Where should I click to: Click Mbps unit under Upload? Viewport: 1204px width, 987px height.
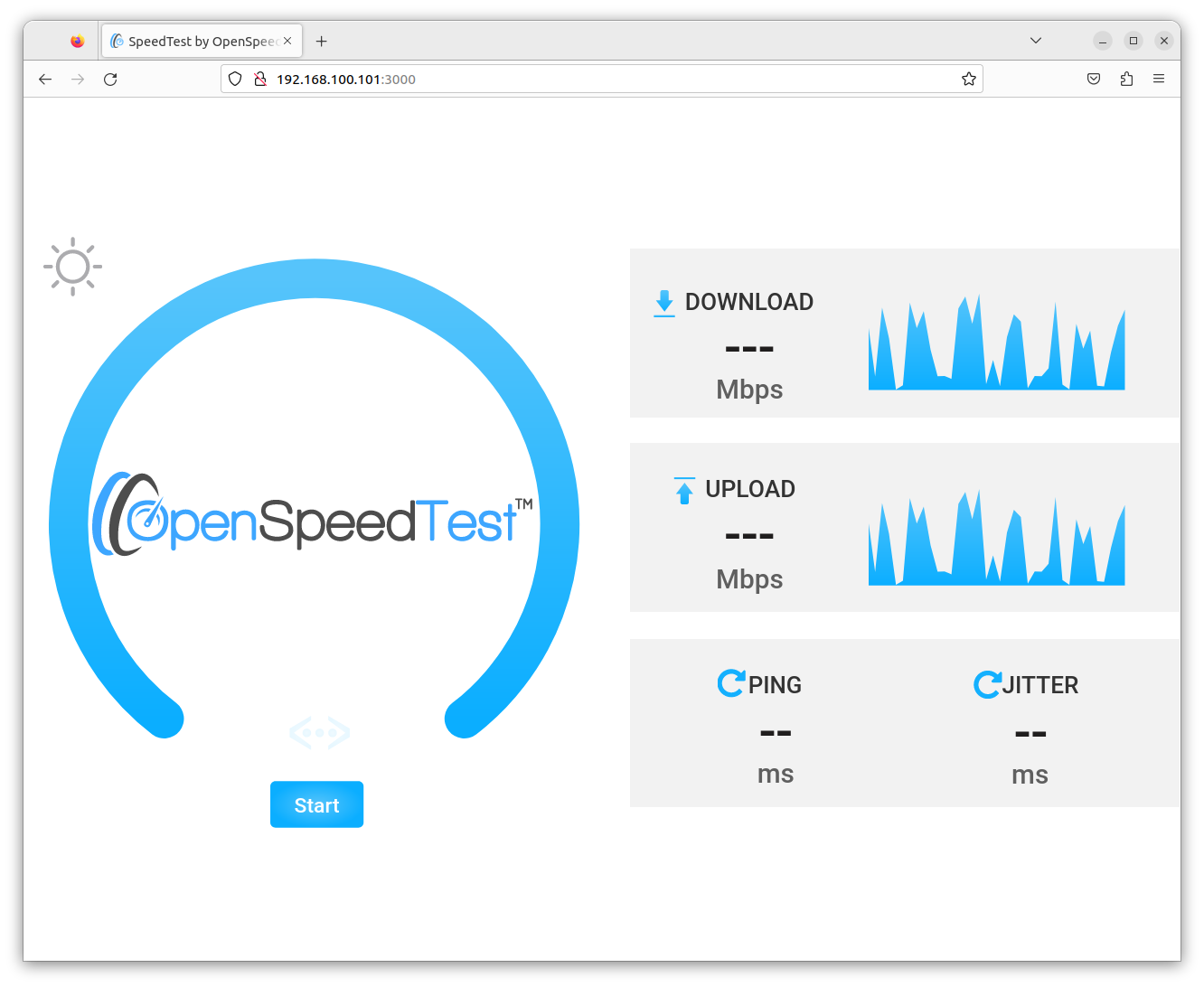(749, 579)
